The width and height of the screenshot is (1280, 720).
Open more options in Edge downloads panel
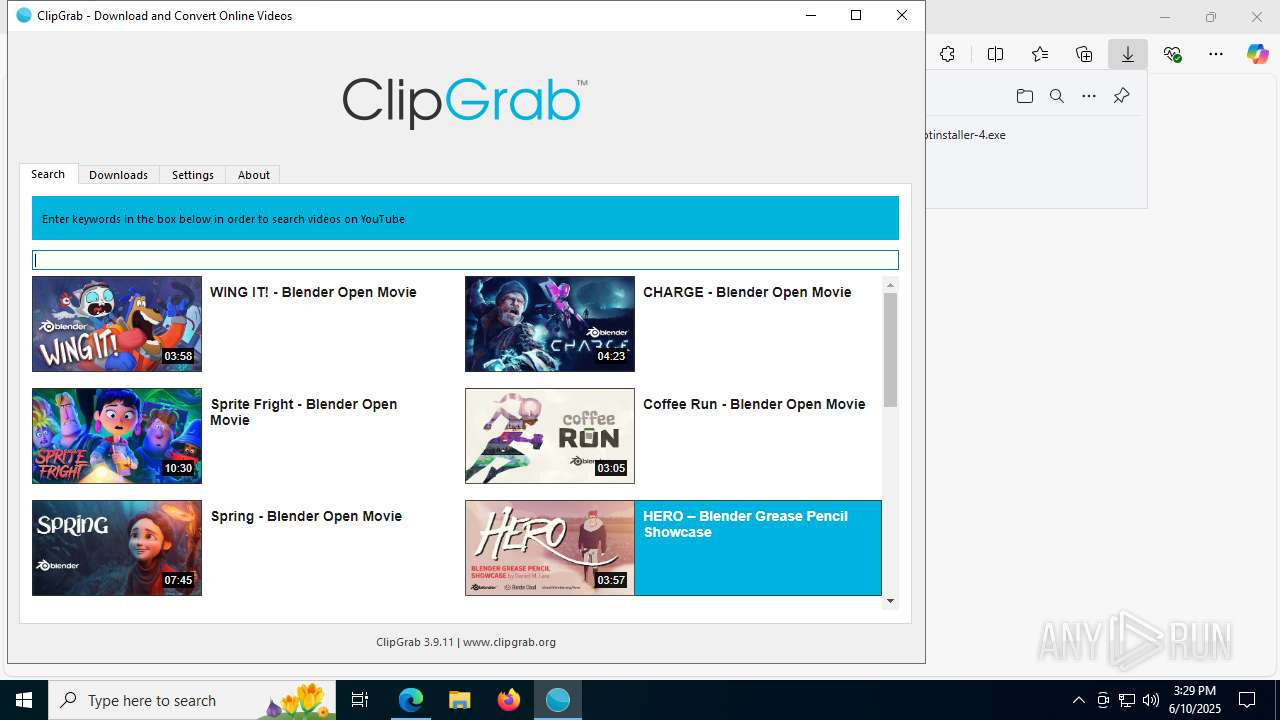point(1089,96)
